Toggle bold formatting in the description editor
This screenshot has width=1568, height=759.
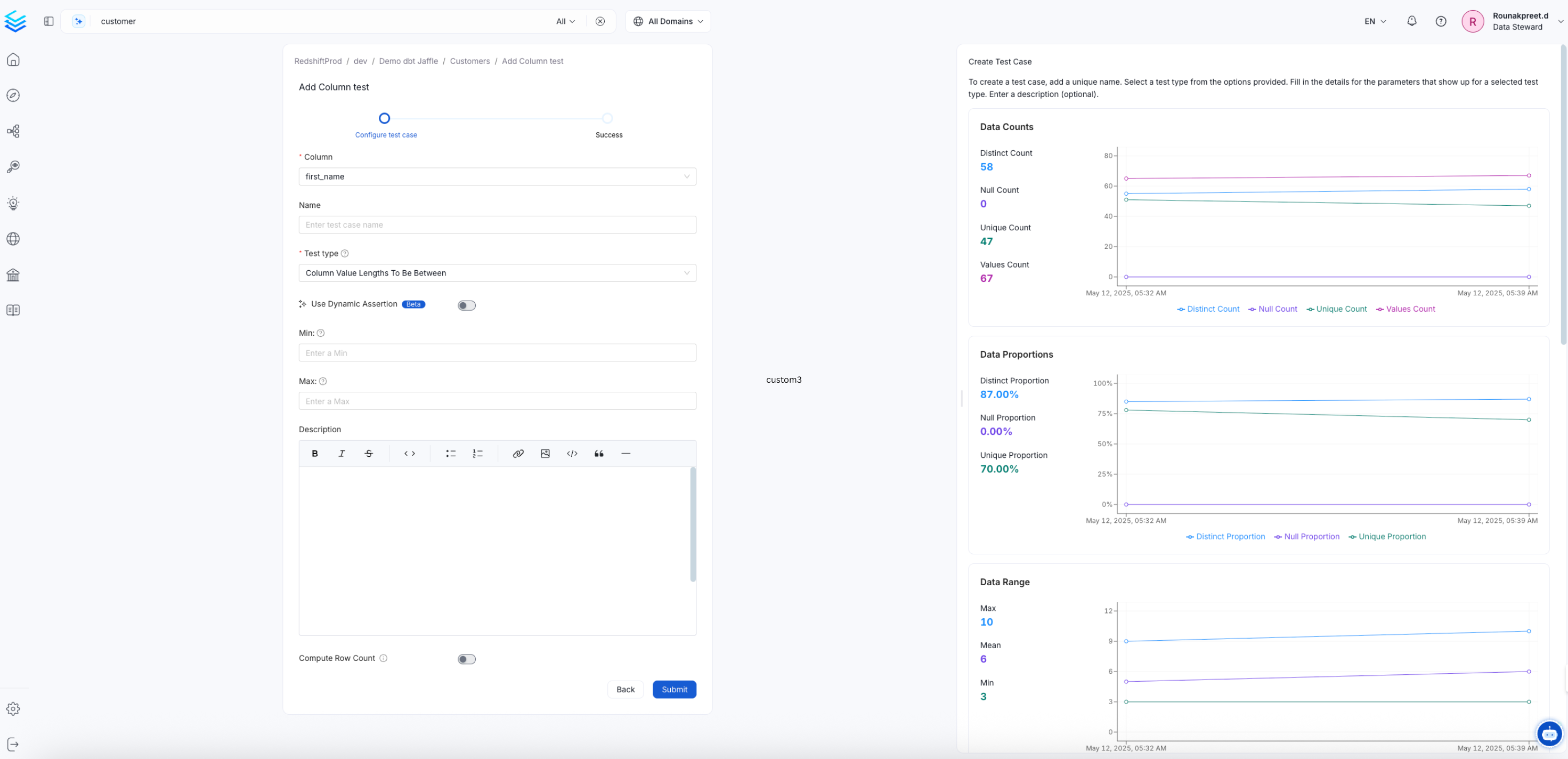pyautogui.click(x=315, y=453)
